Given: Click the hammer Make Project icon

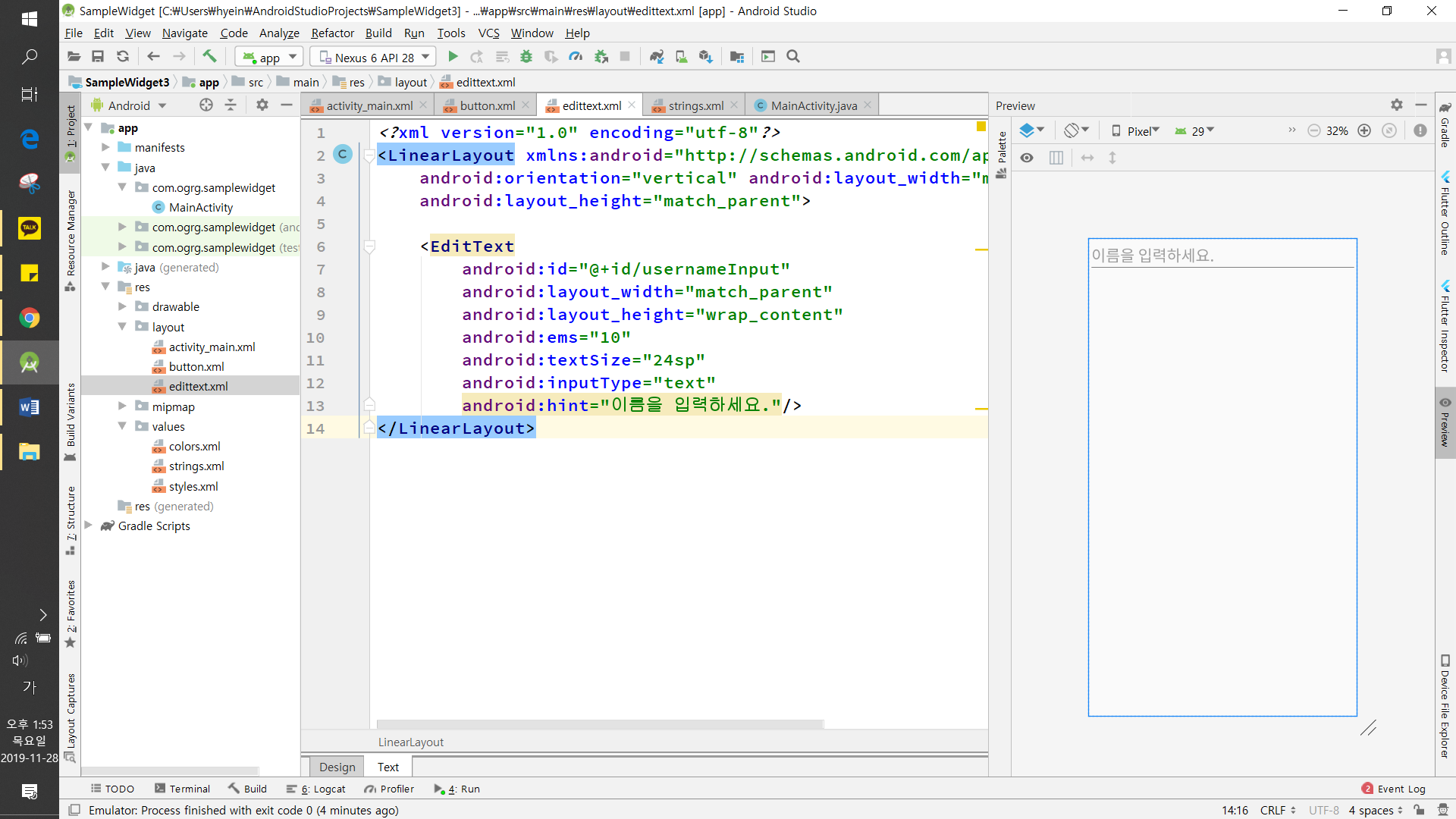Looking at the screenshot, I should (209, 57).
